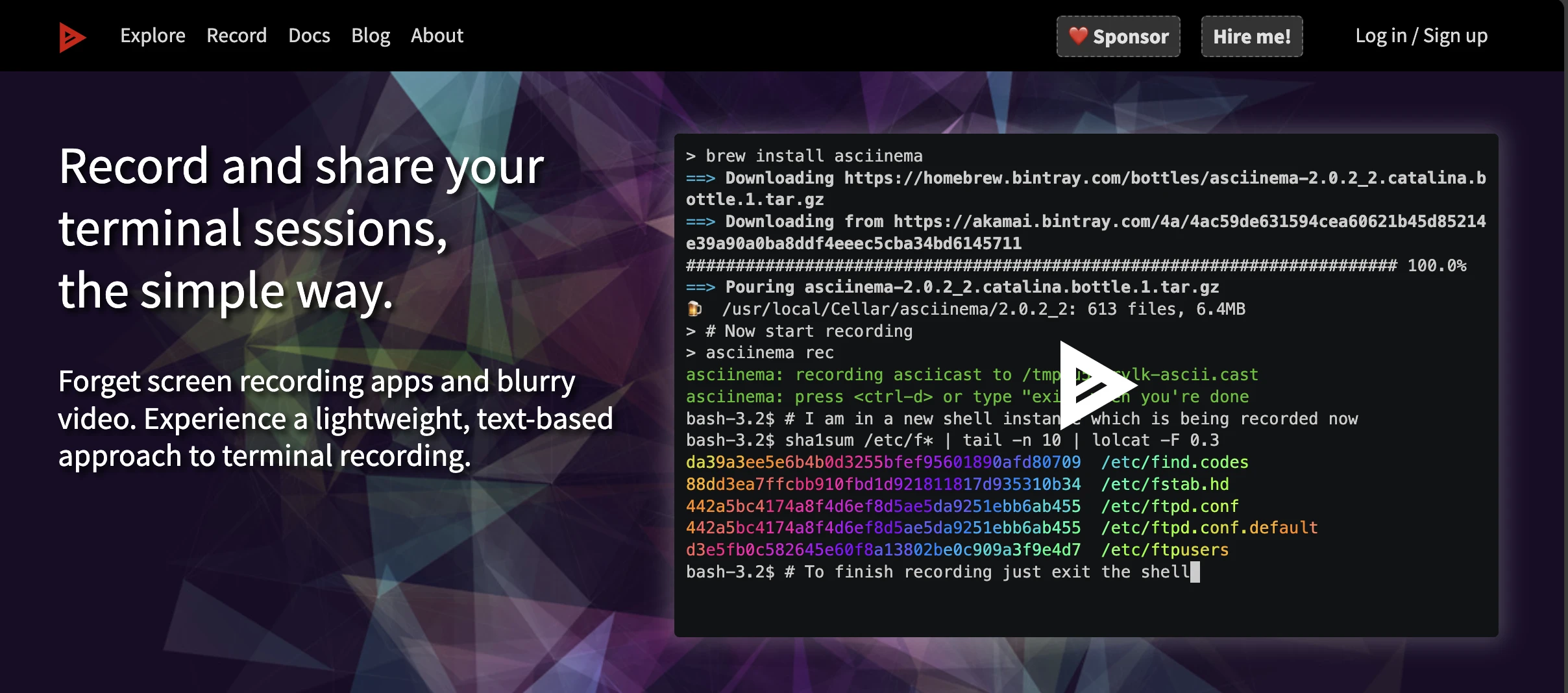Click the 100.0% progress bar line
Image resolution: width=1568 pixels, height=693 pixels.
tap(1076, 265)
